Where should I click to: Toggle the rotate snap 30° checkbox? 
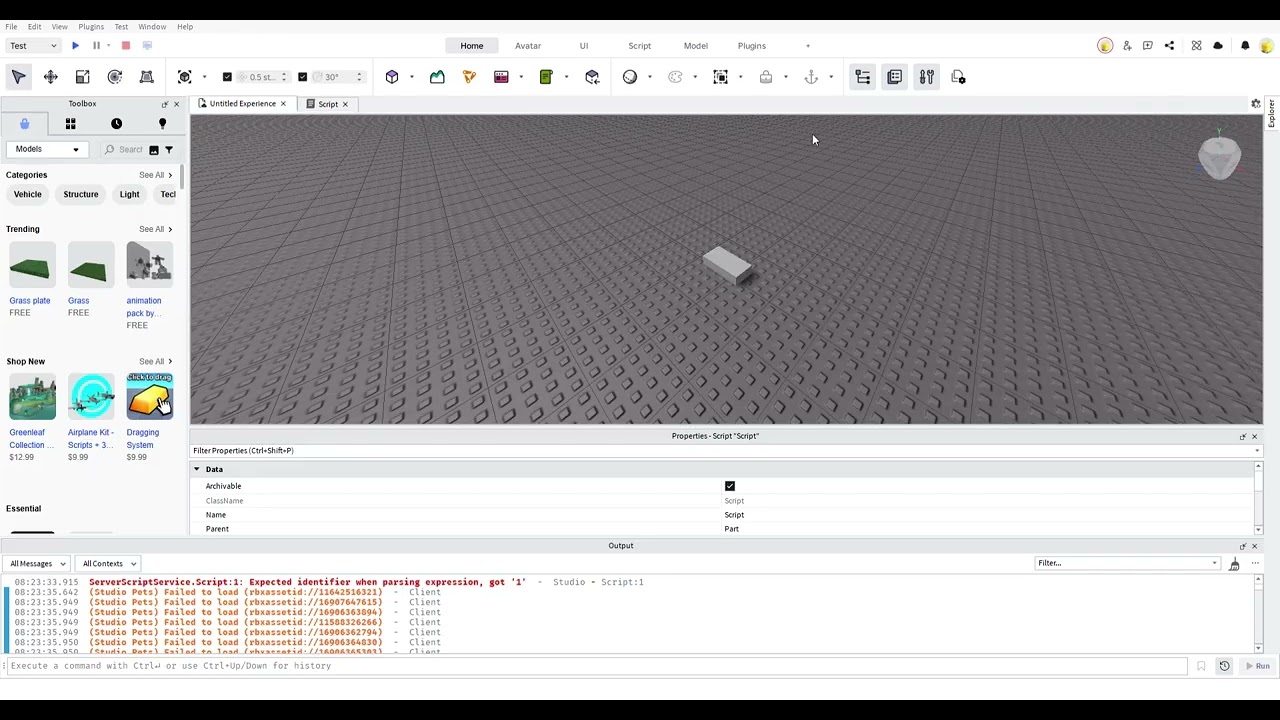[x=302, y=77]
